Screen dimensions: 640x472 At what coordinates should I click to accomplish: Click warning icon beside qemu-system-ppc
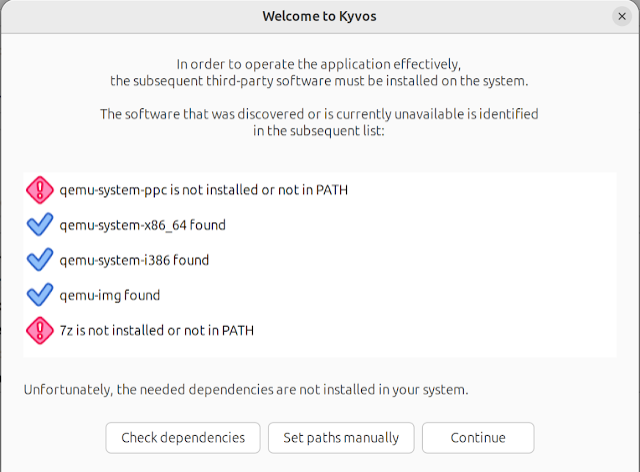[40, 190]
